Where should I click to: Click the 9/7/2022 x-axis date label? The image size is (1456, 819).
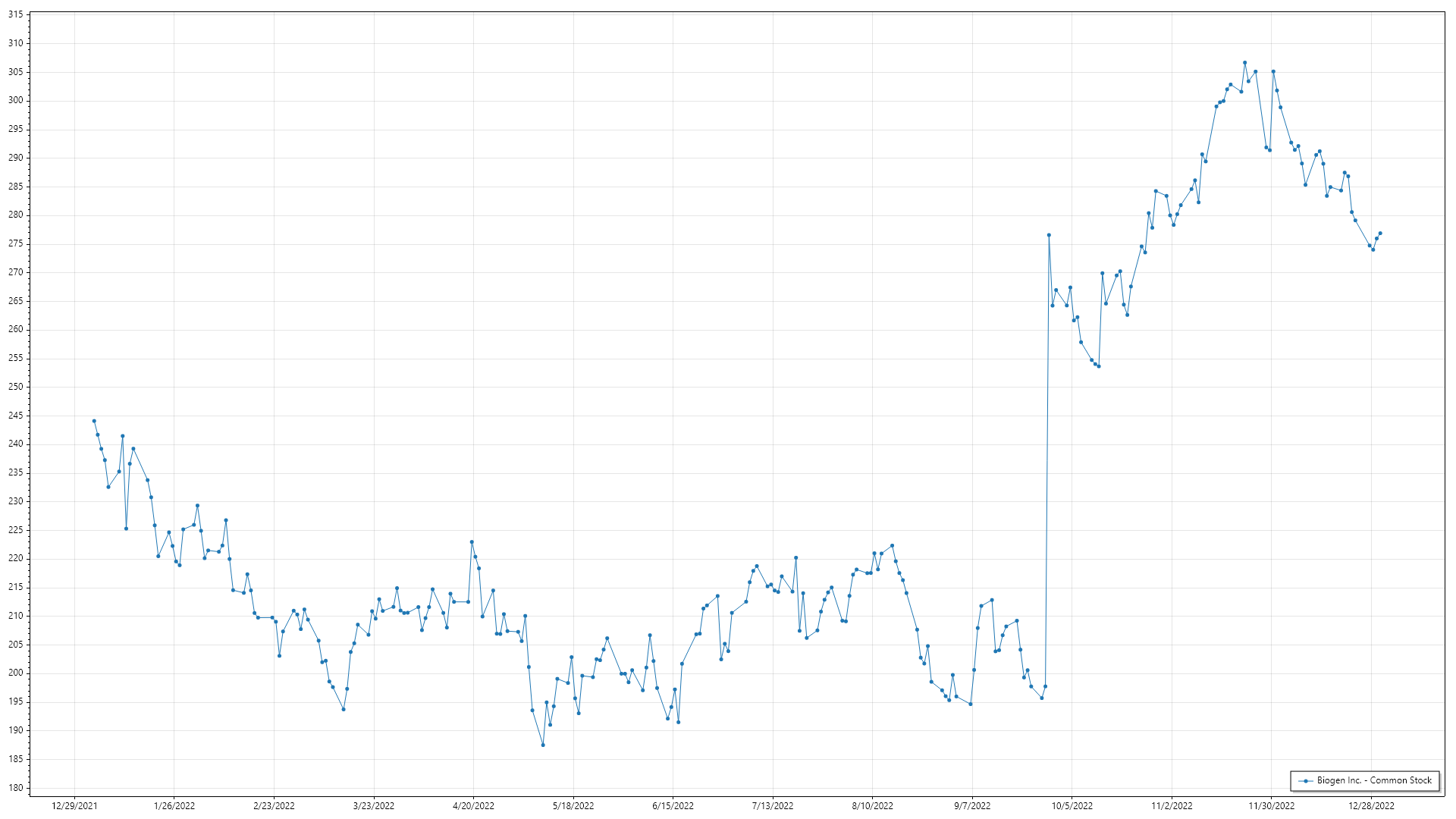[x=972, y=805]
